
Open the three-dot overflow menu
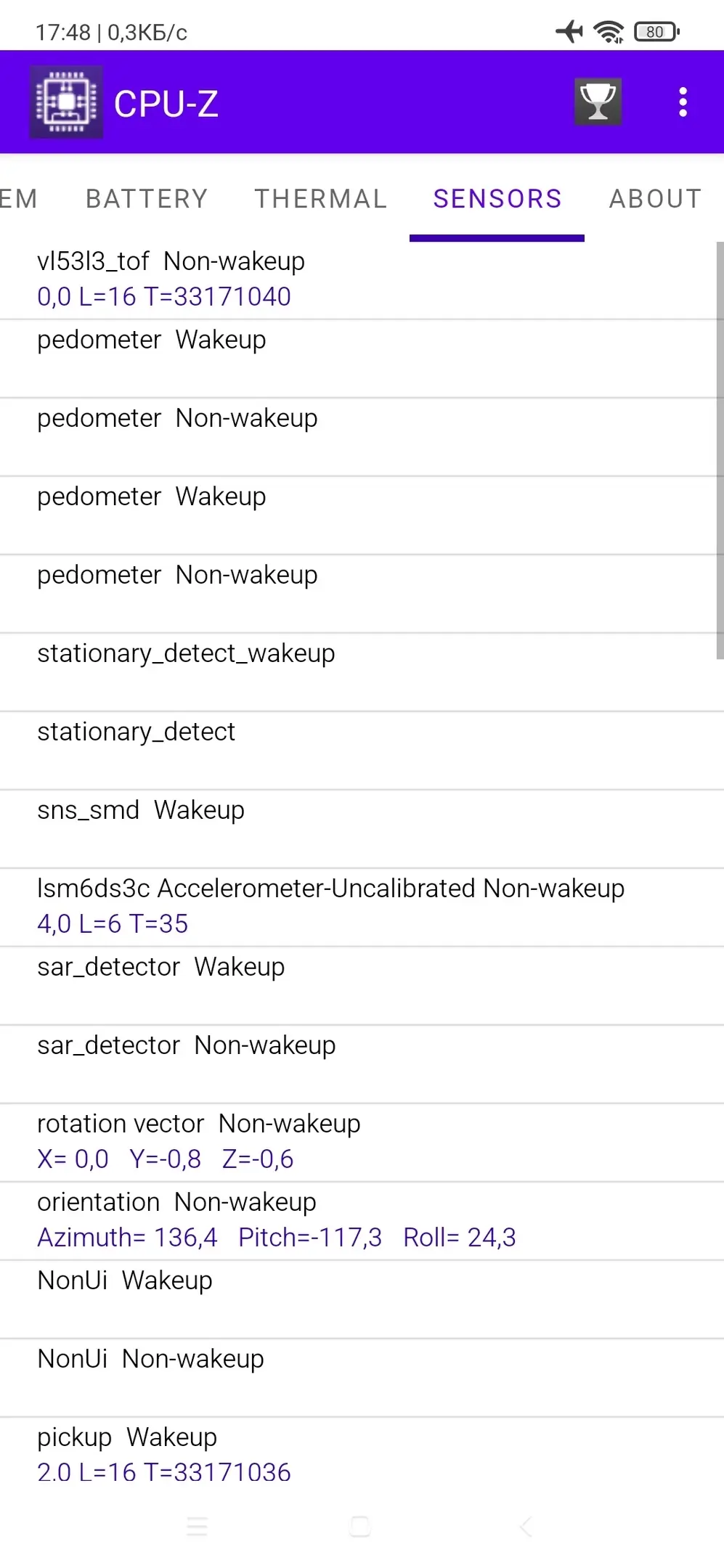[683, 102]
